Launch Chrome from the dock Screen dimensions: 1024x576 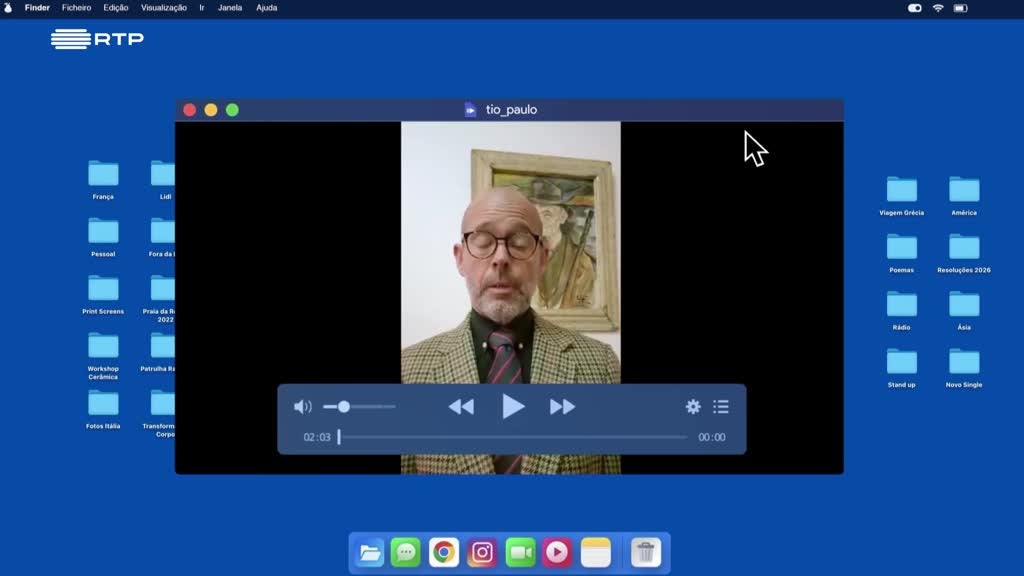444,552
